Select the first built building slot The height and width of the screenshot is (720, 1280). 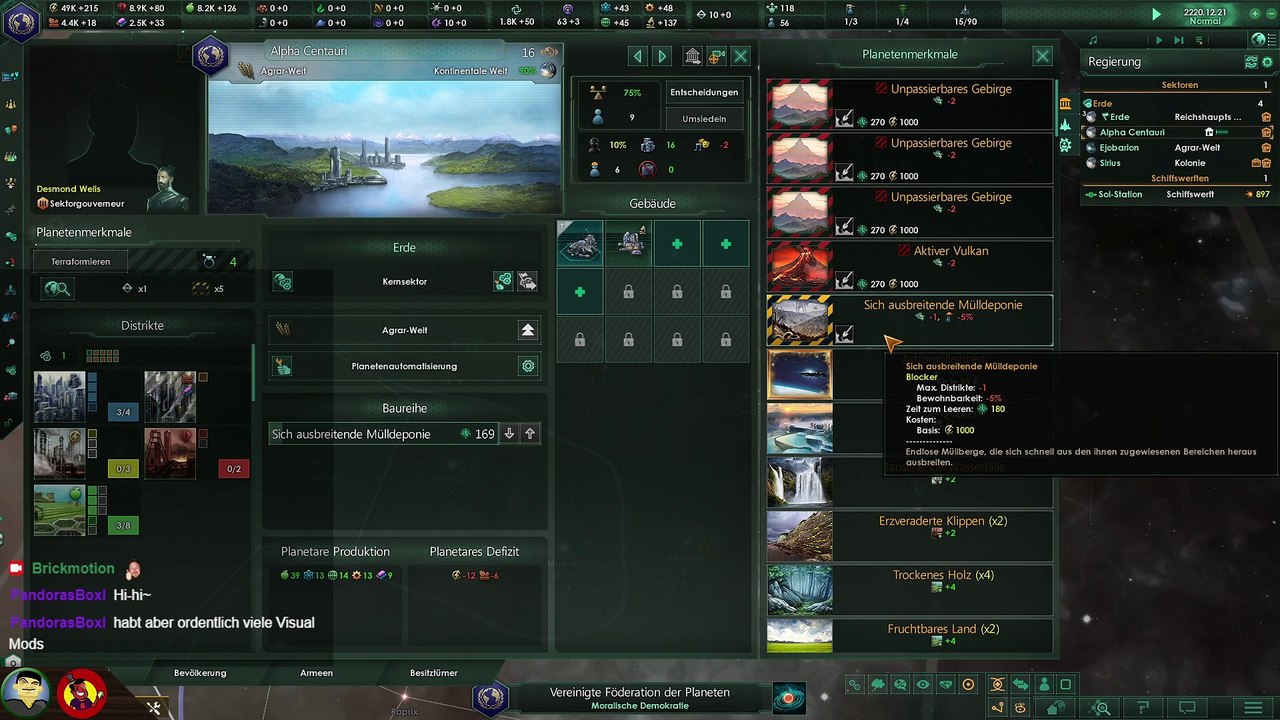pos(580,243)
